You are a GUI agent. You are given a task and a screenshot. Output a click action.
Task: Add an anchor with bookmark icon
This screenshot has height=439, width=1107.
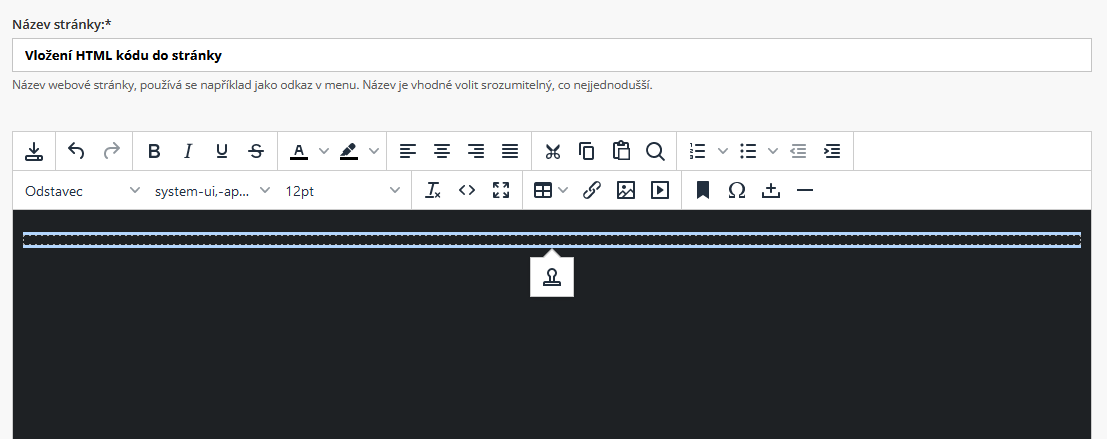coord(703,190)
